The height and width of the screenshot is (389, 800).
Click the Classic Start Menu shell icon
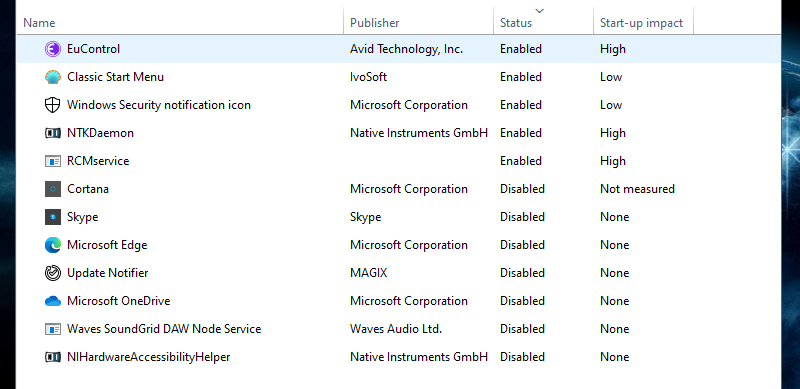coord(53,77)
